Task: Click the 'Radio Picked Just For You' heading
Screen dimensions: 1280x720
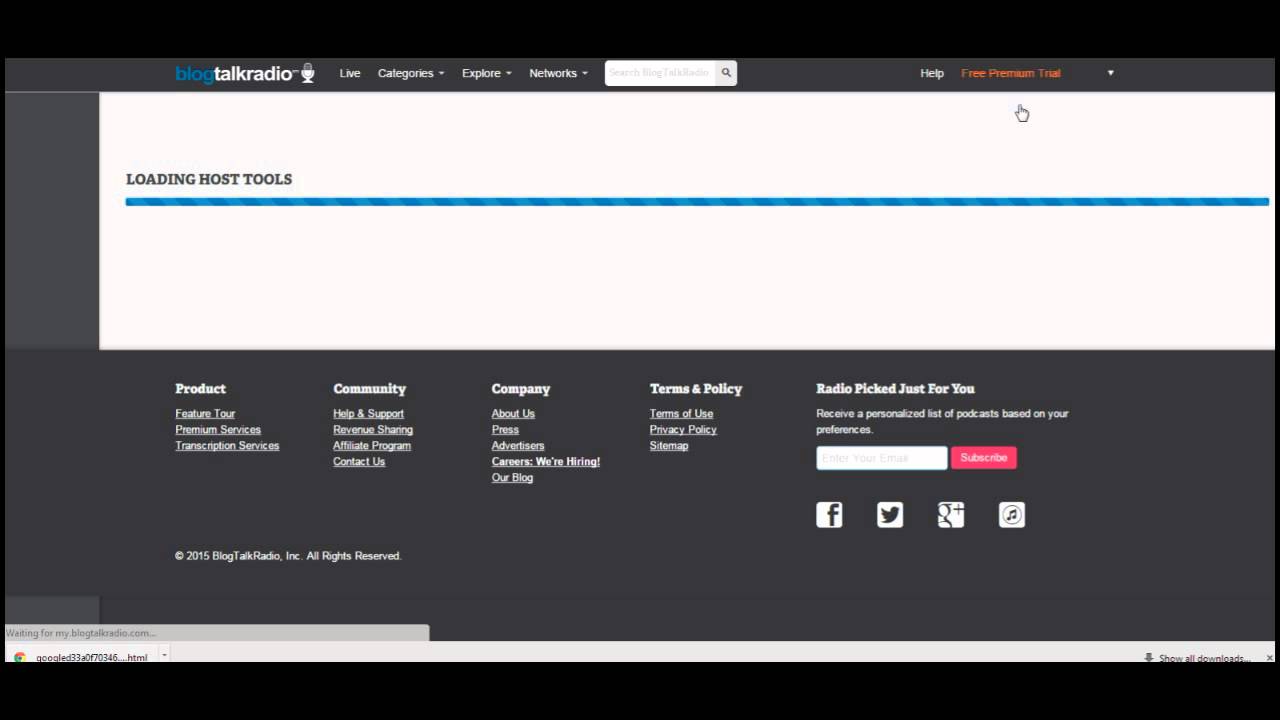Action: pos(895,389)
